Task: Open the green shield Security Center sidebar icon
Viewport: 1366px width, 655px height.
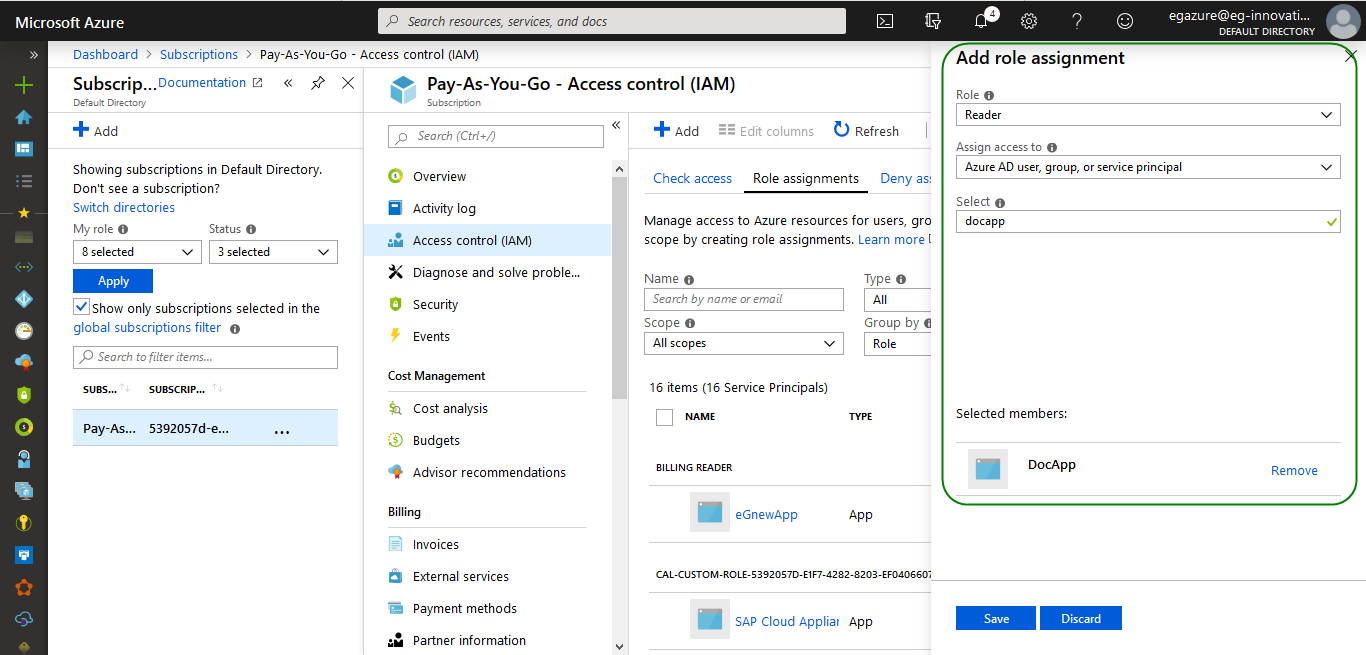Action: tap(24, 395)
